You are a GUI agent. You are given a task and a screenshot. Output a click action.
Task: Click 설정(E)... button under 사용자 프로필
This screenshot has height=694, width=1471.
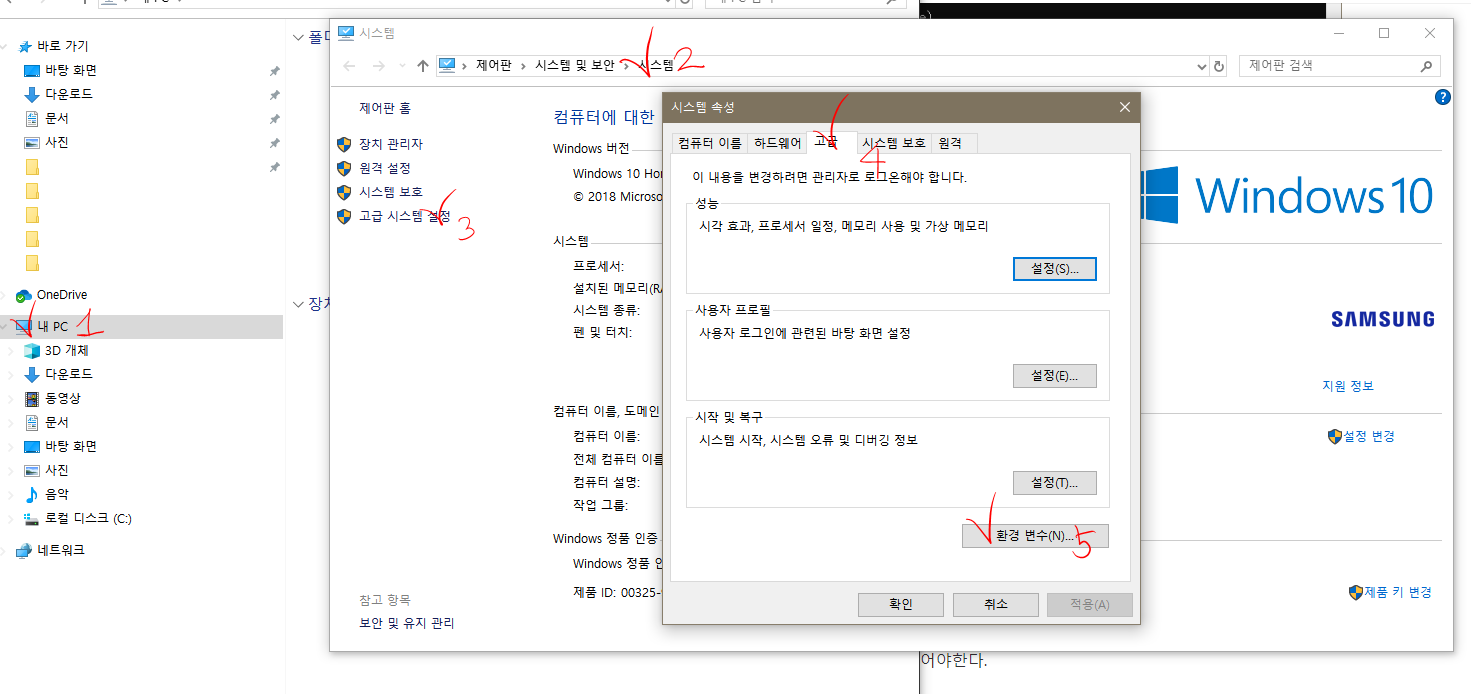[1055, 376]
